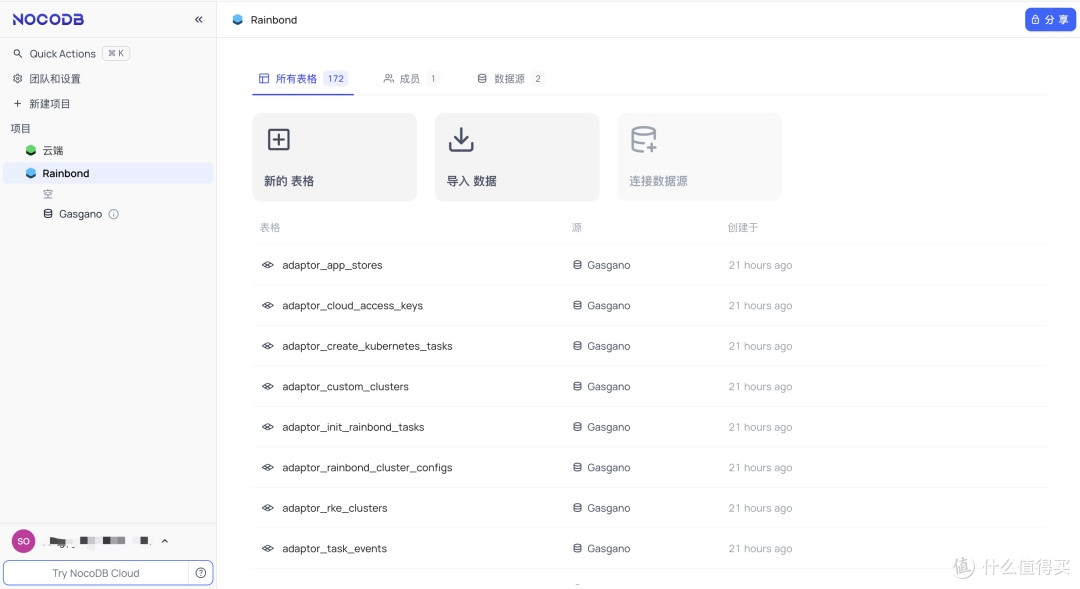
Task: Click the 分享 share button
Action: [1050, 19]
